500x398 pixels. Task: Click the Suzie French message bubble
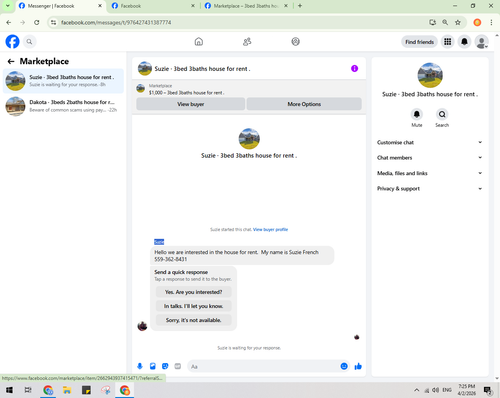click(242, 256)
